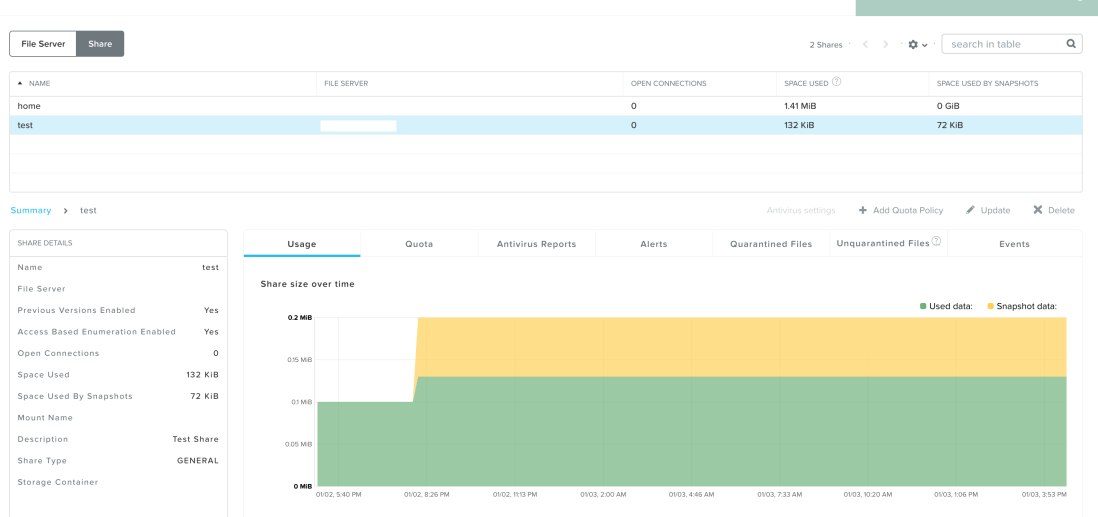Go to the Summary breadcrumb link
Viewport: 1098px width, 517px height.
point(31,210)
